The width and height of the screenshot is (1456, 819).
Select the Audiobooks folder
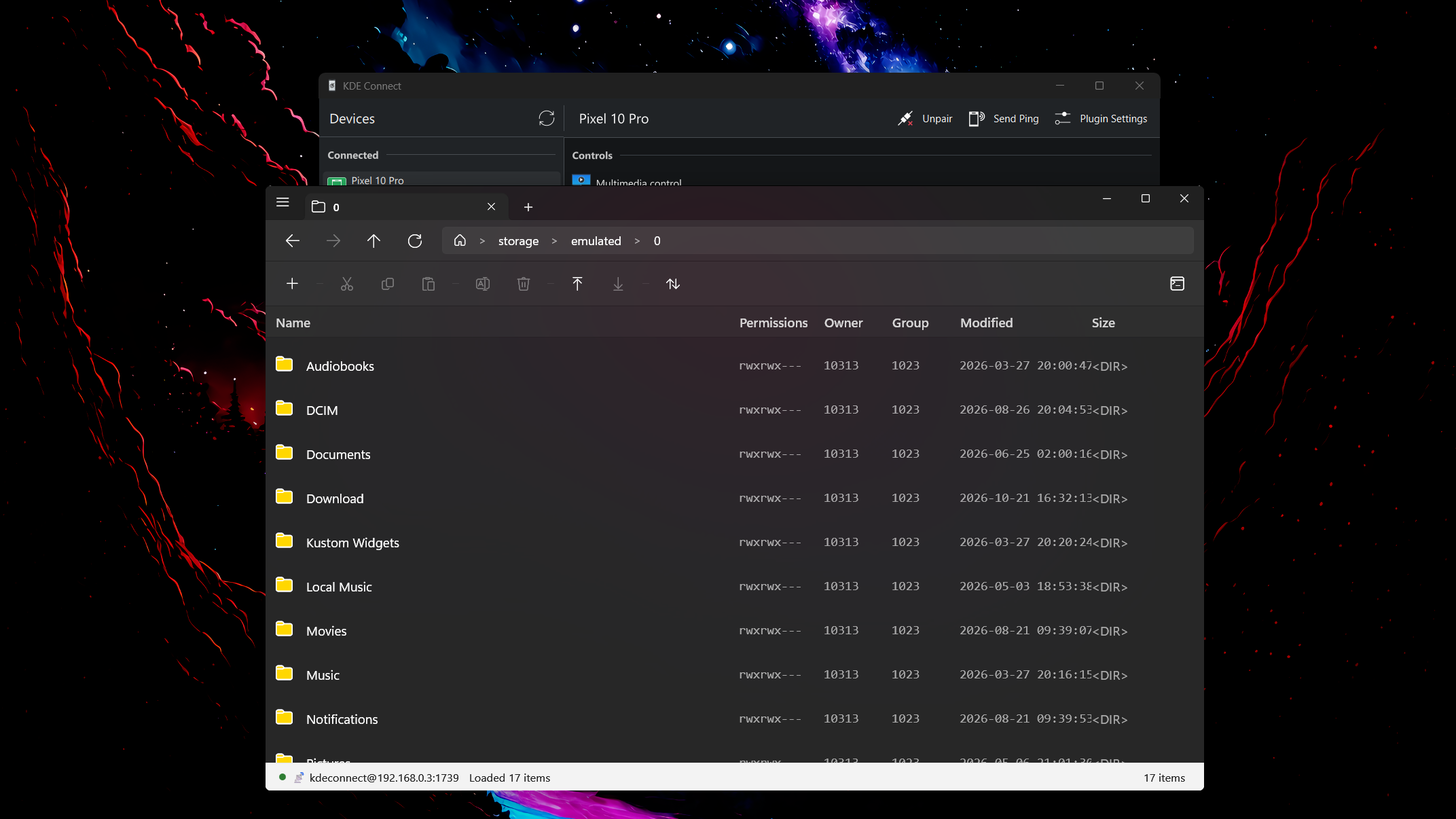pos(735,366)
